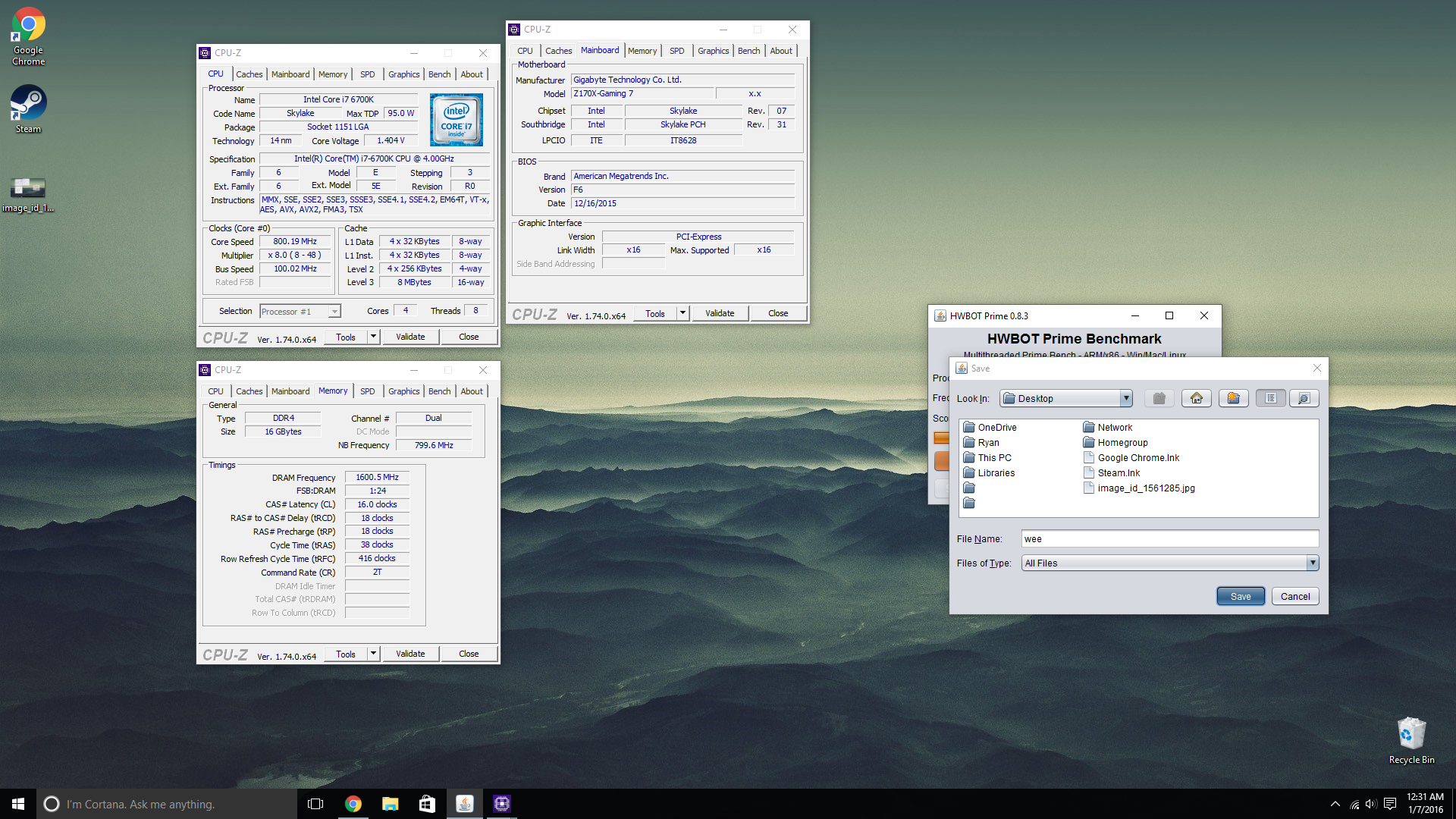Close the Save dialog with X
This screenshot has height=819, width=1456.
pos(1317,368)
